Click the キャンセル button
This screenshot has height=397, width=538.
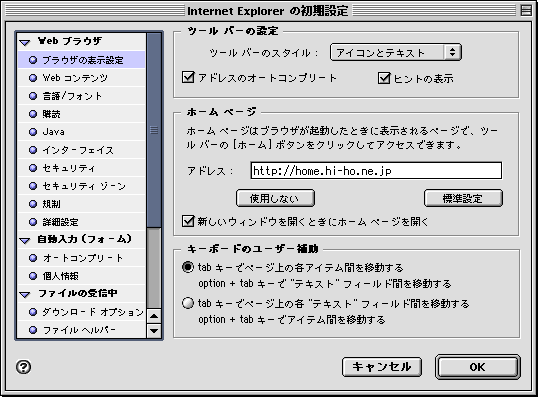(x=382, y=367)
